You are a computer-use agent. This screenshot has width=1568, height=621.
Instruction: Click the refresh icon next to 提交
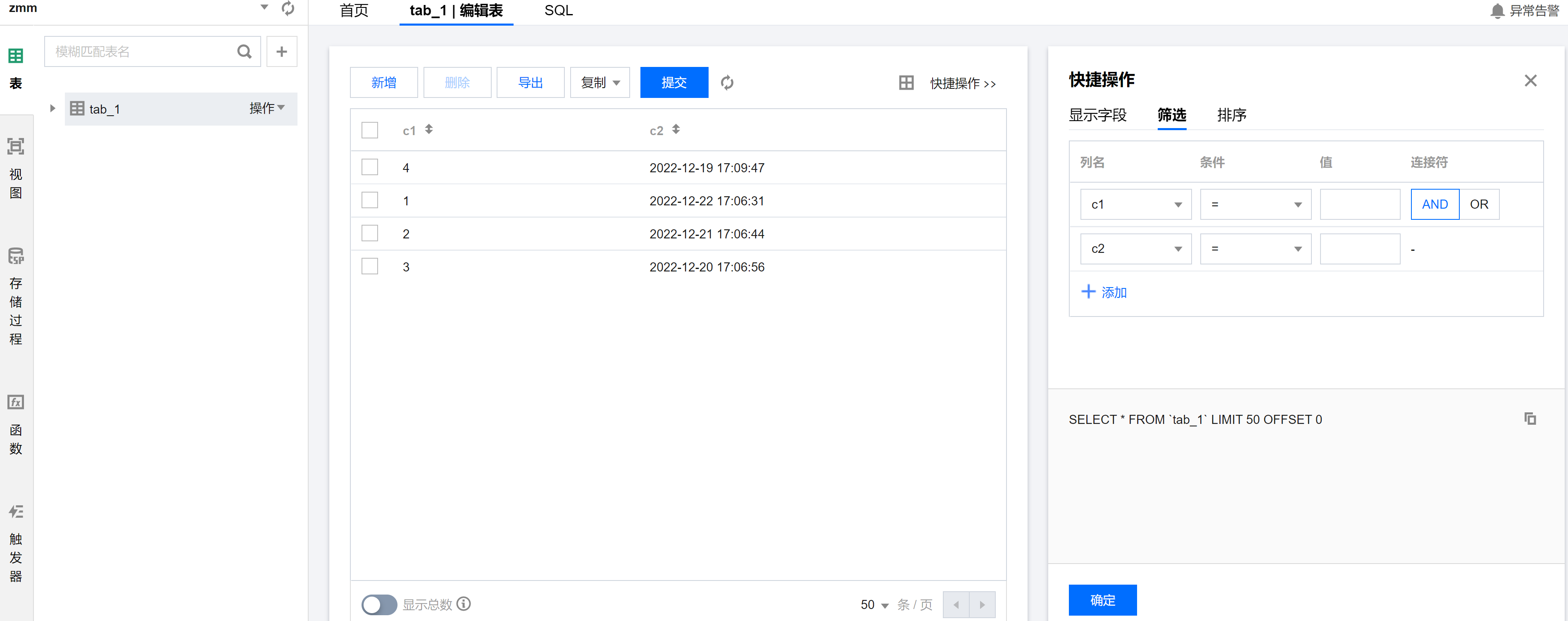click(x=727, y=83)
